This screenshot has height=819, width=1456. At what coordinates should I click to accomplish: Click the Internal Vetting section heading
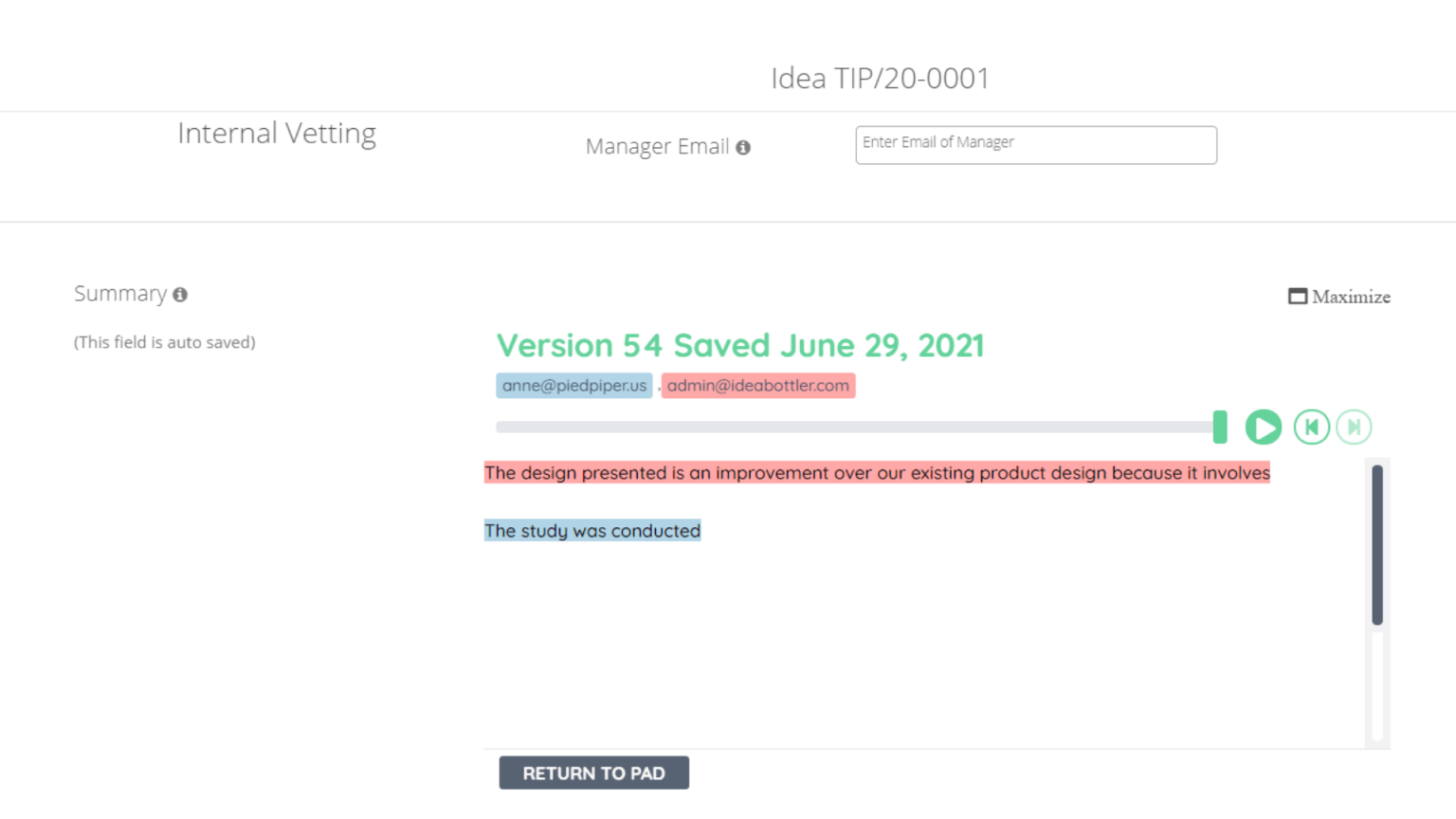(x=277, y=134)
